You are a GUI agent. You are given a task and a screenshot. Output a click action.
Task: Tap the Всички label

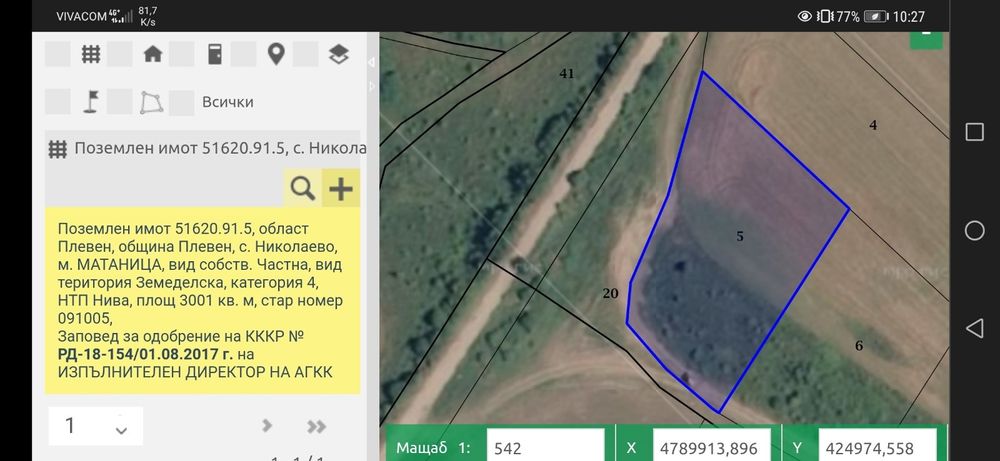228,102
